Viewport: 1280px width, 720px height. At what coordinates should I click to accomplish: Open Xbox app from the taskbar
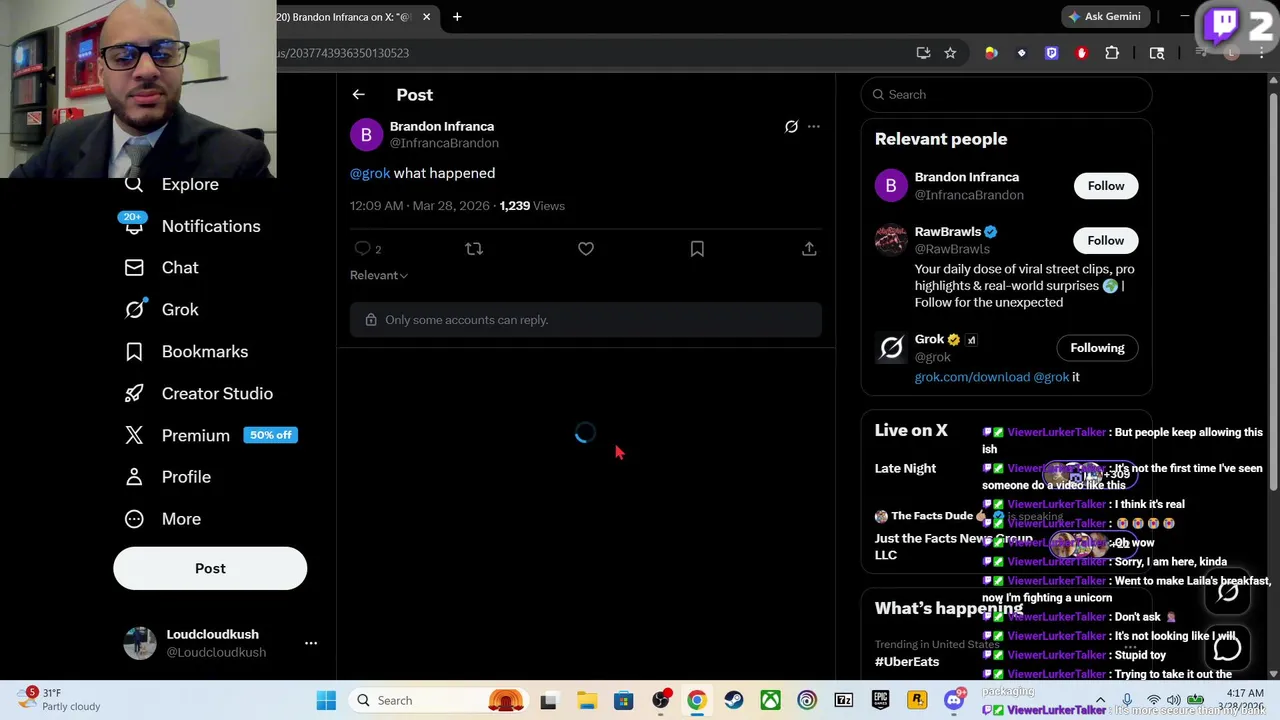(x=770, y=701)
